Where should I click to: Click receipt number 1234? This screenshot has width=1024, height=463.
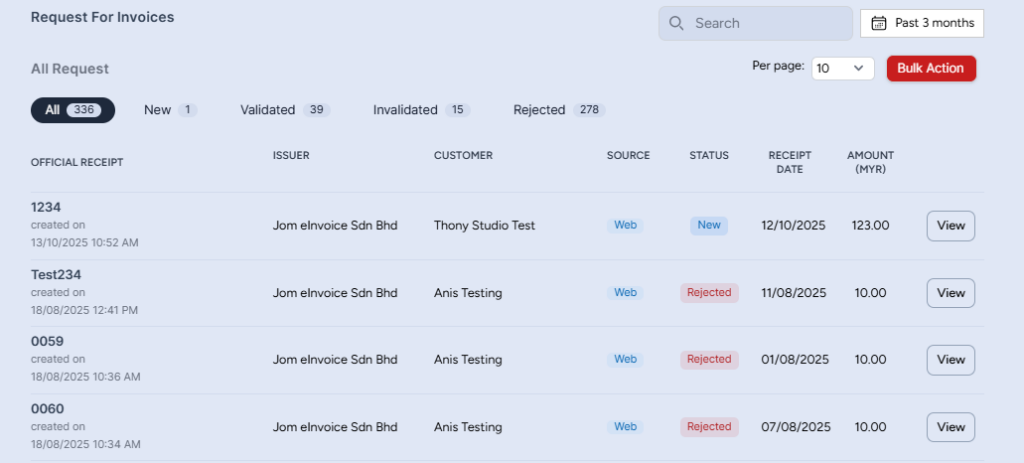[46, 208]
